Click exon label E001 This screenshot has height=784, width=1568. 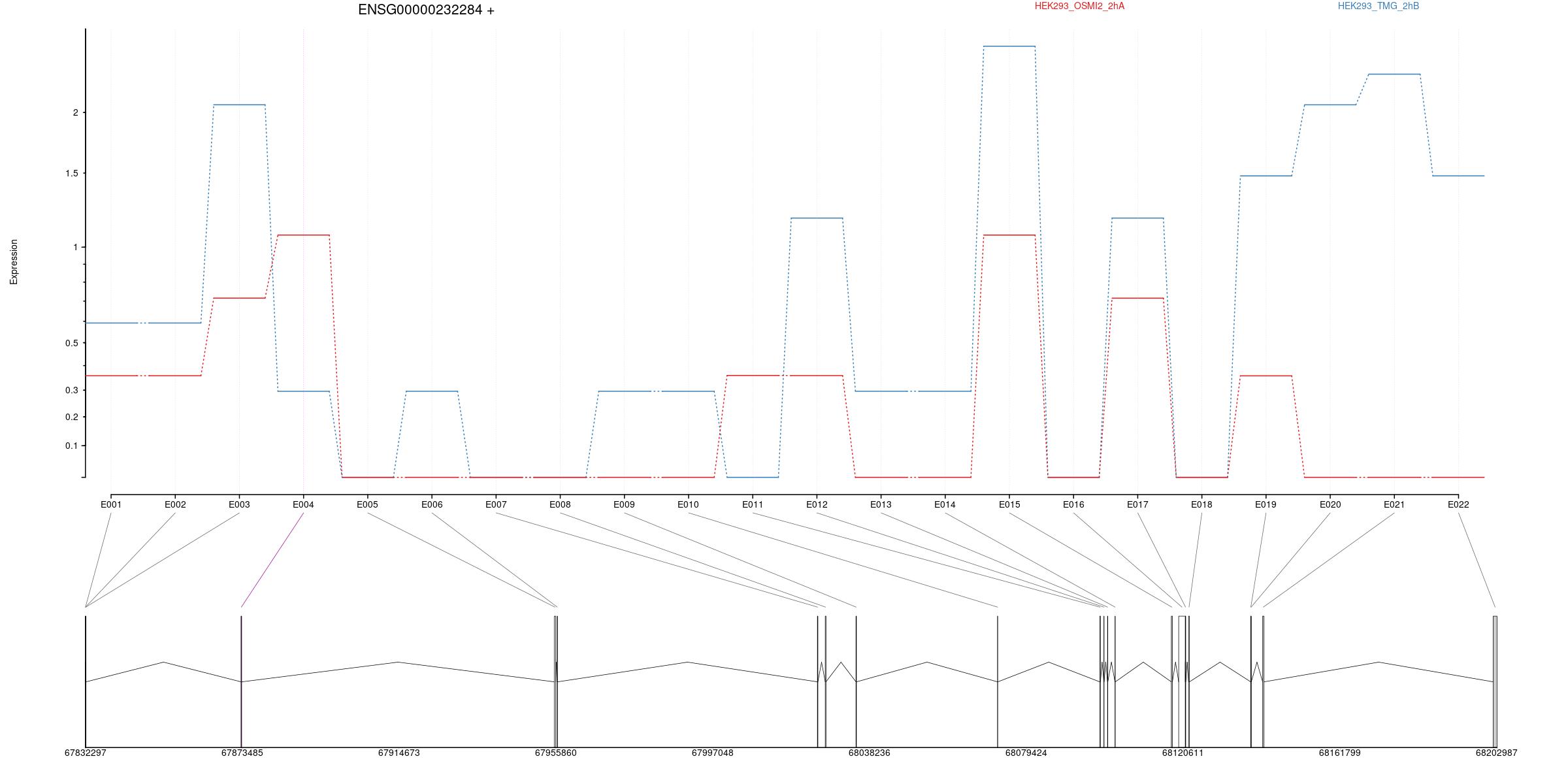click(x=111, y=504)
